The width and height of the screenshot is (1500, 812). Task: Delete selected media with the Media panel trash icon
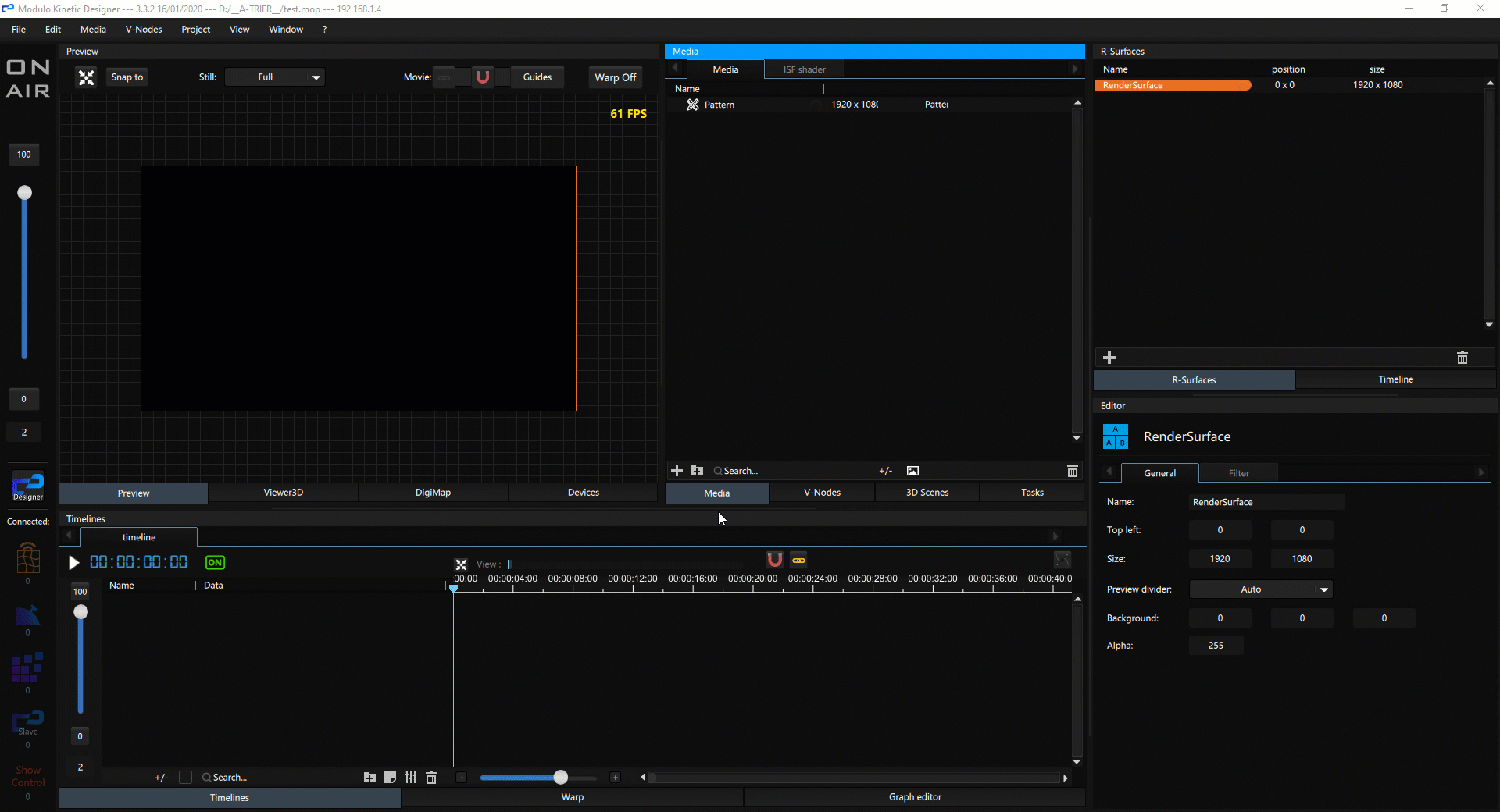click(x=1072, y=471)
